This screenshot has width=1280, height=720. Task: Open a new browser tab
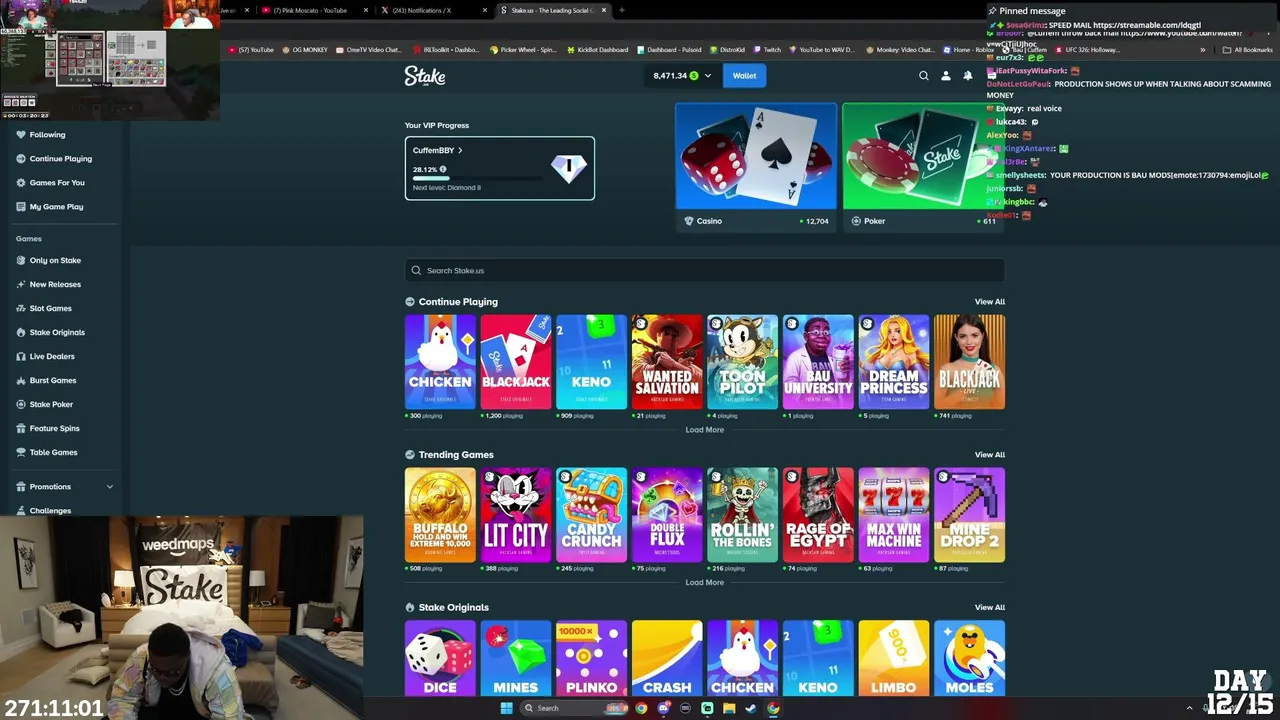(622, 10)
